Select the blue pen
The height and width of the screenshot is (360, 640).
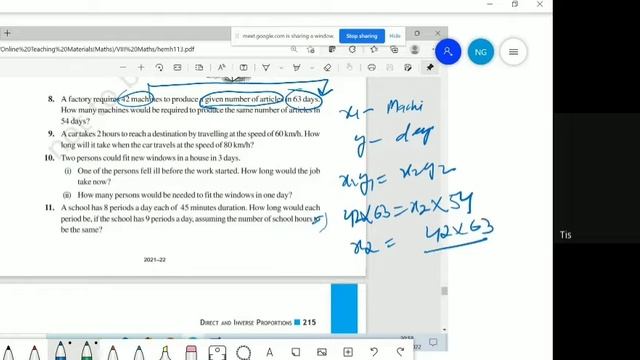pyautogui.click(x=60, y=351)
